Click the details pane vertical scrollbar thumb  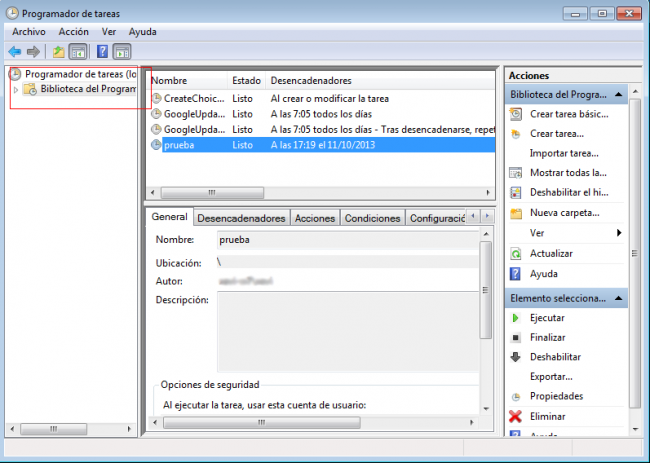point(485,290)
